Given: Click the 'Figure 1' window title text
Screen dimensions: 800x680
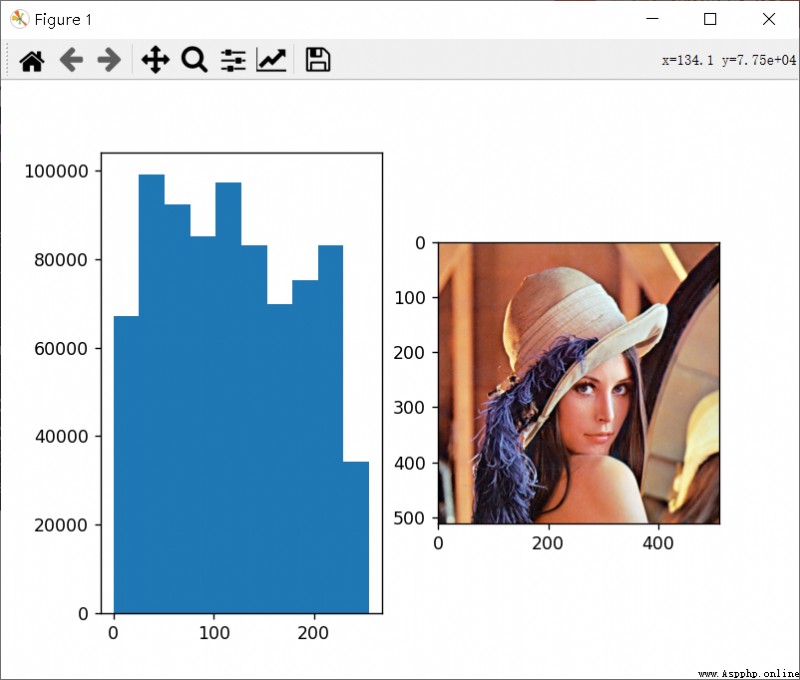Looking at the screenshot, I should [x=63, y=20].
